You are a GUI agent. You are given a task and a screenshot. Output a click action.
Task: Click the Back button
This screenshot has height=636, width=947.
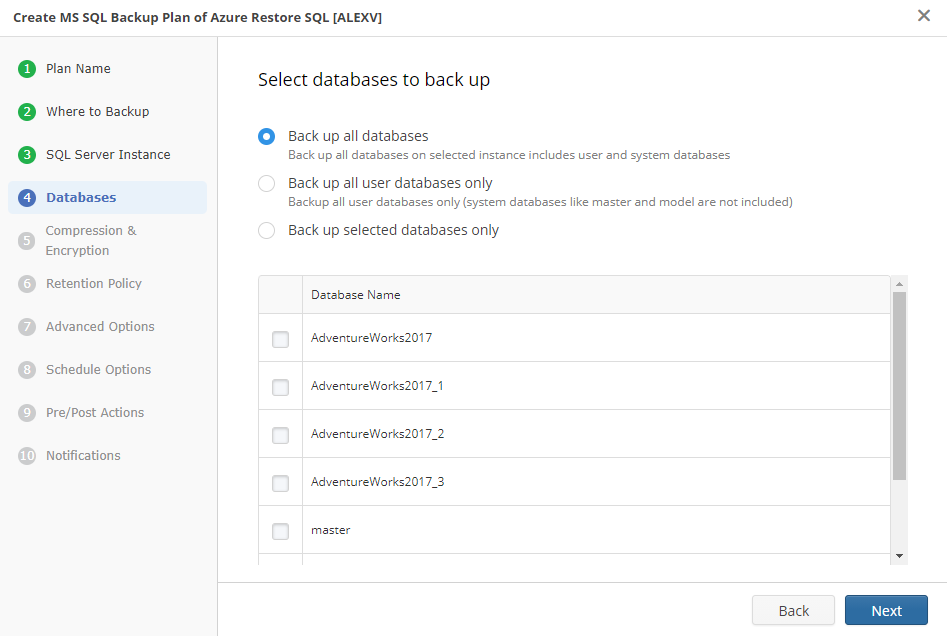coord(793,610)
